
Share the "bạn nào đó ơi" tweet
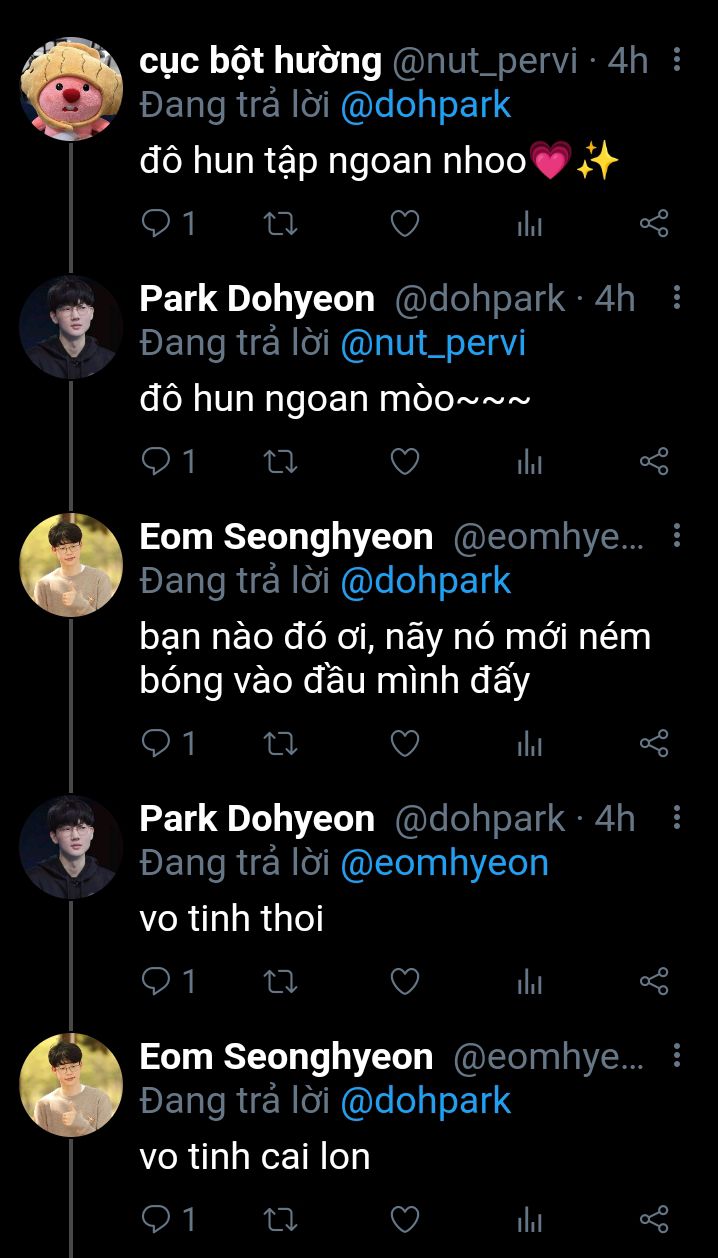pos(653,743)
